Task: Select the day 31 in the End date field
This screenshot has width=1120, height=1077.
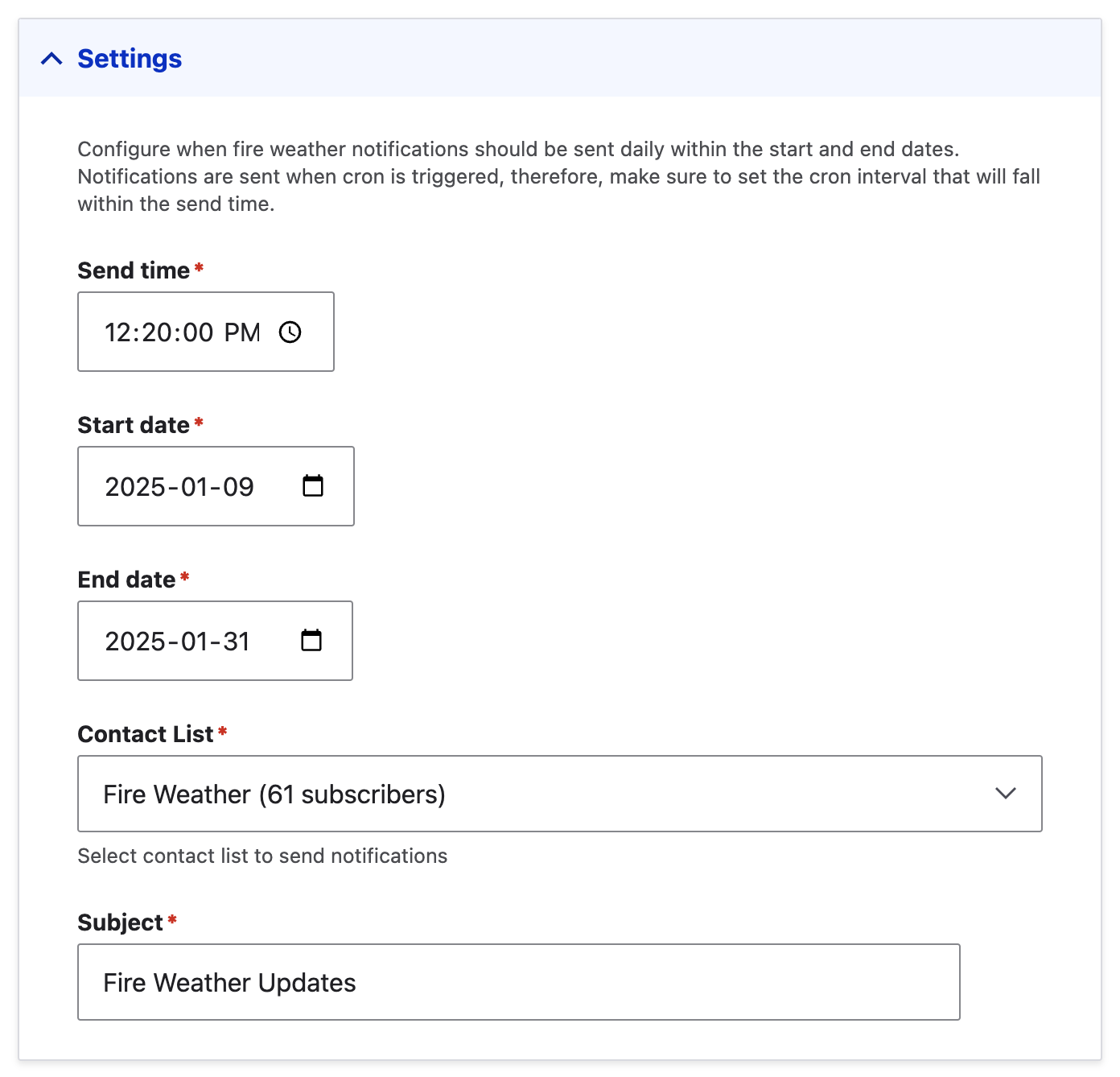Action: [237, 642]
